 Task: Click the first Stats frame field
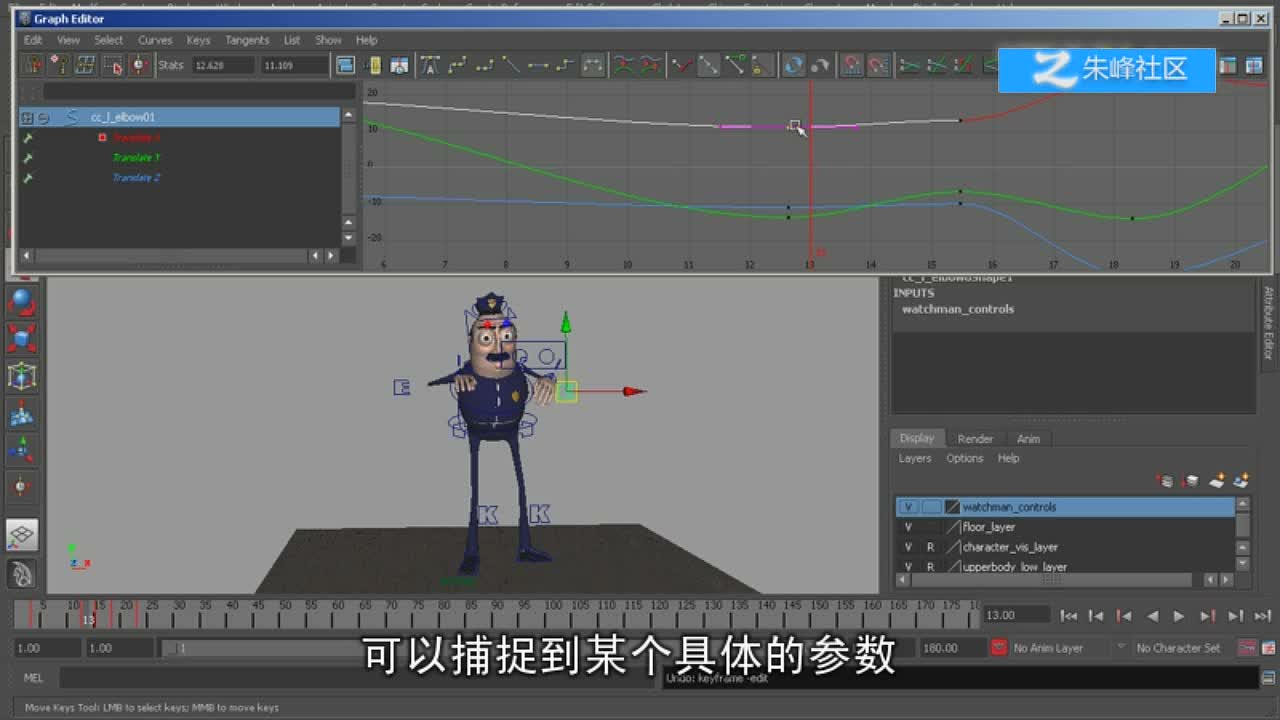223,66
